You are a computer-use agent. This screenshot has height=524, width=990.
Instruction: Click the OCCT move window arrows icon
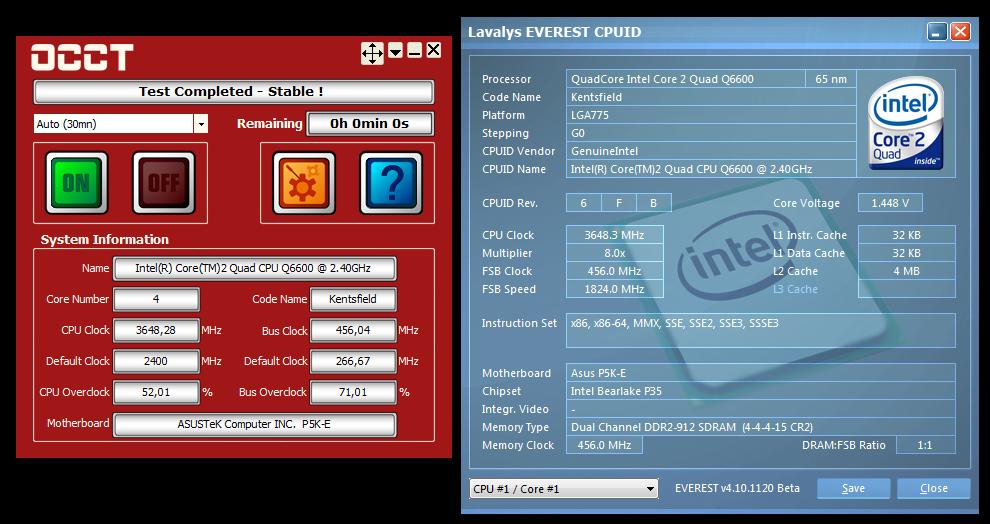point(373,53)
